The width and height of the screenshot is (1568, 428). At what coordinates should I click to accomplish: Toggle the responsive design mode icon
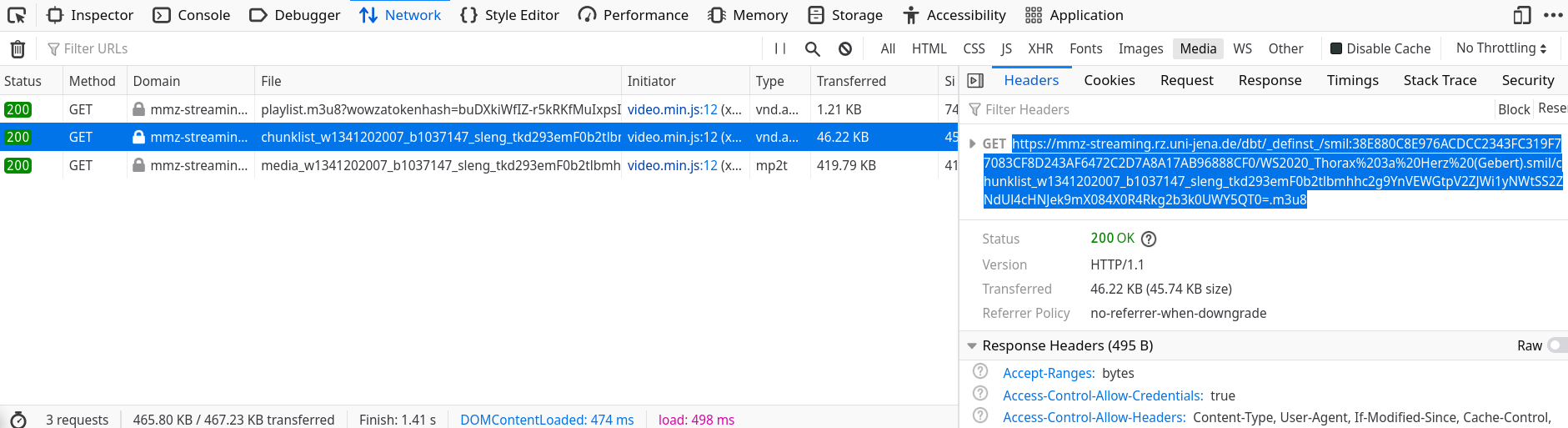tap(1522, 15)
